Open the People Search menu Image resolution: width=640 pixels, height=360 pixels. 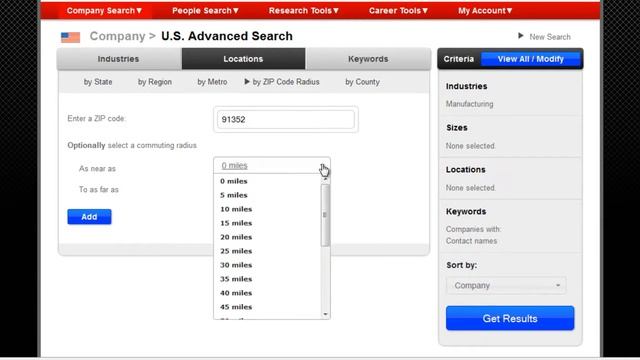[x=205, y=11]
